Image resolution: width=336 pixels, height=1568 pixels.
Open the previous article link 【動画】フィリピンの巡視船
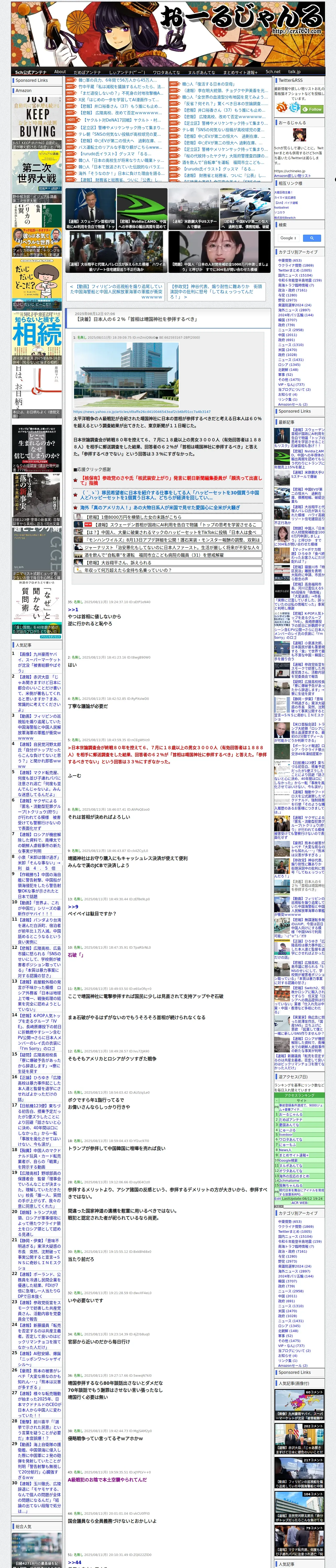click(116, 292)
